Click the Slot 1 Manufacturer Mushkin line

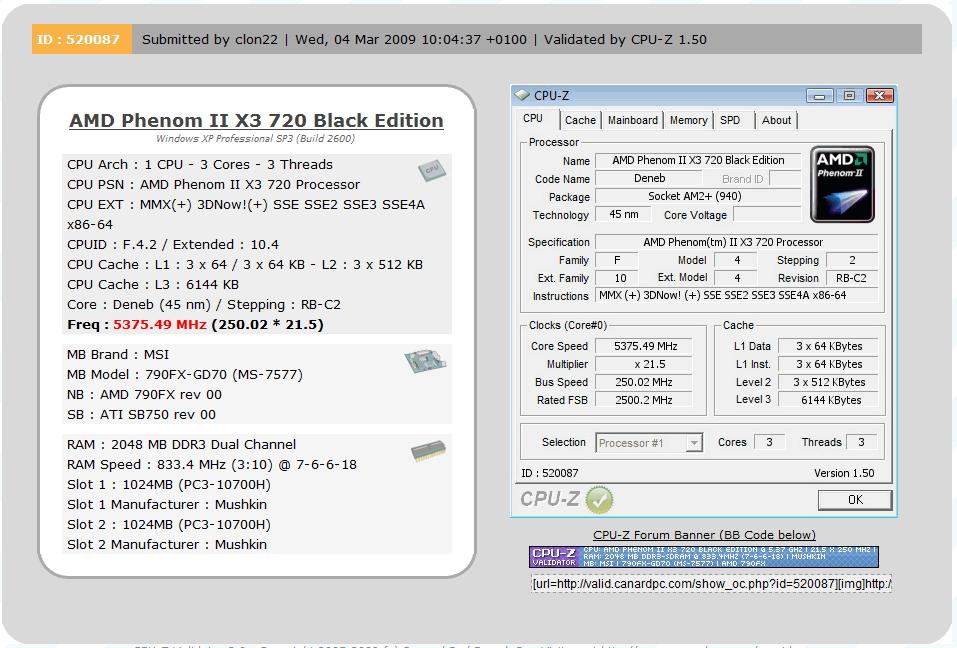pos(167,505)
